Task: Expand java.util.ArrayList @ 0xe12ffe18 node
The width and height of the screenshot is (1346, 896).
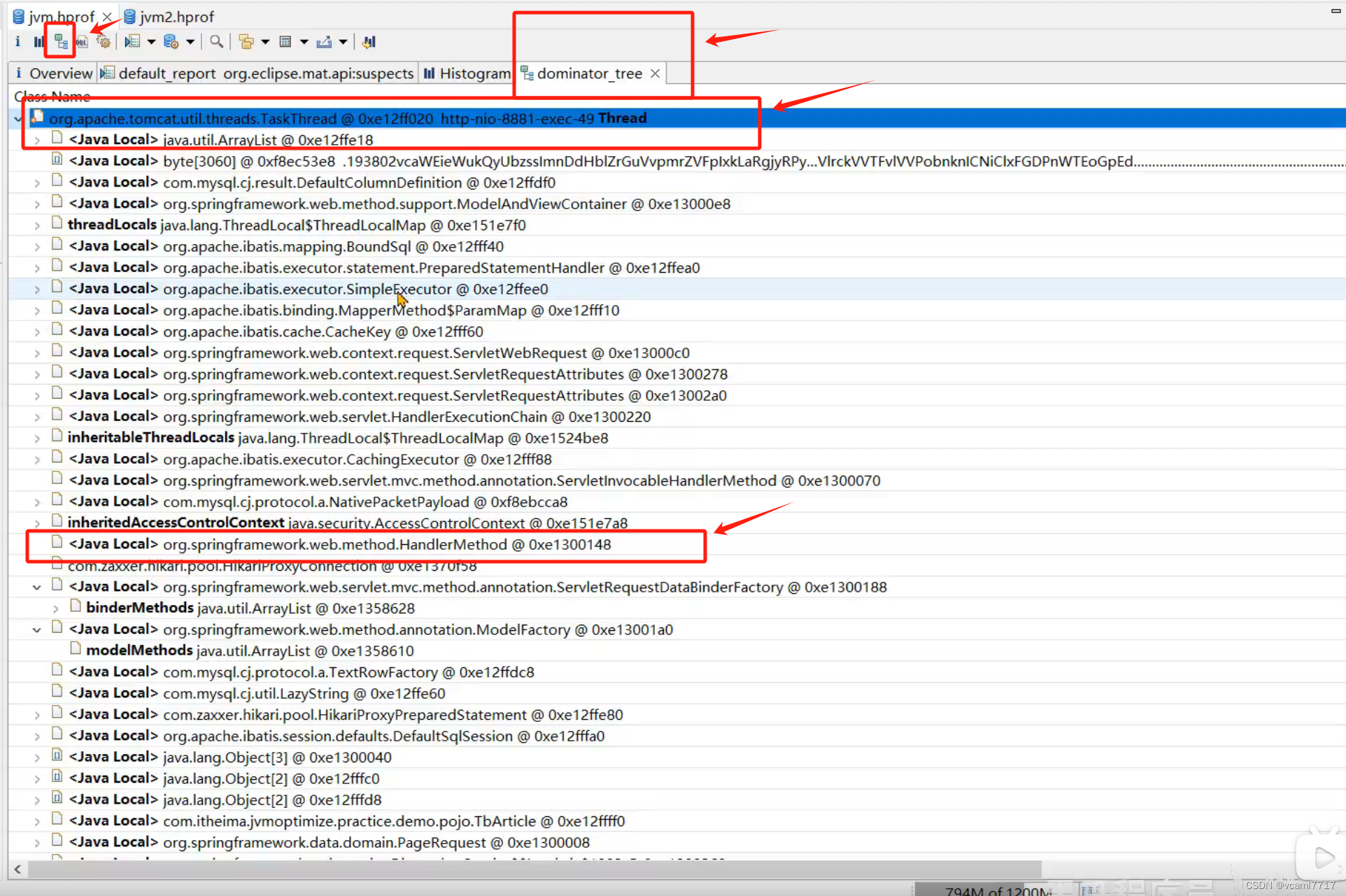Action: point(37,141)
